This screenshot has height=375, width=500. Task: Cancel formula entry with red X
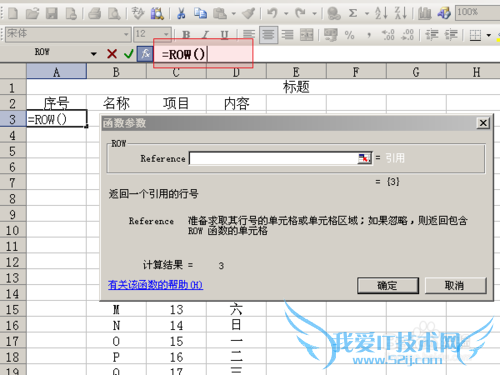point(112,53)
